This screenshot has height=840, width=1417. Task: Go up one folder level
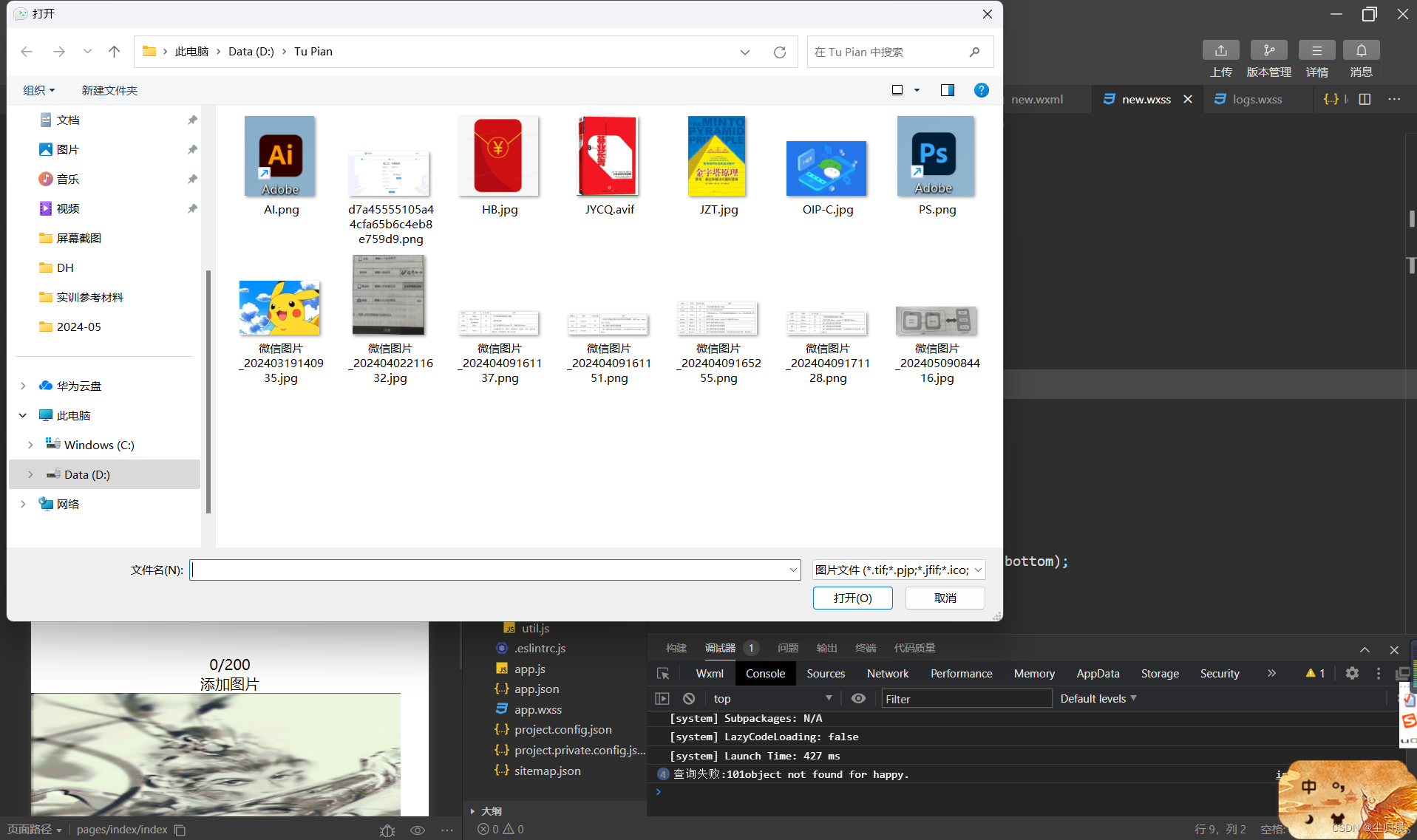(x=114, y=52)
